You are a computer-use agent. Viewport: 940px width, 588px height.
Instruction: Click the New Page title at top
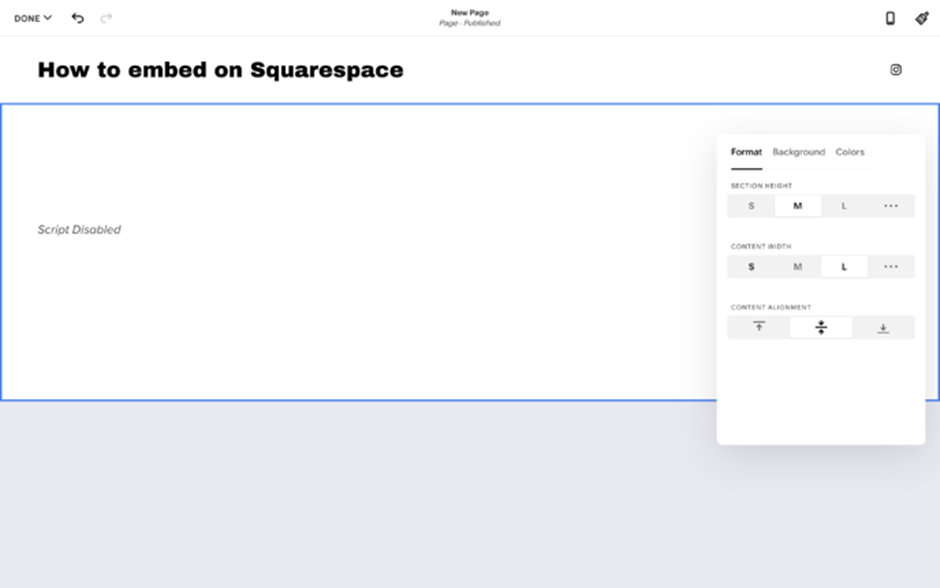[x=469, y=13]
